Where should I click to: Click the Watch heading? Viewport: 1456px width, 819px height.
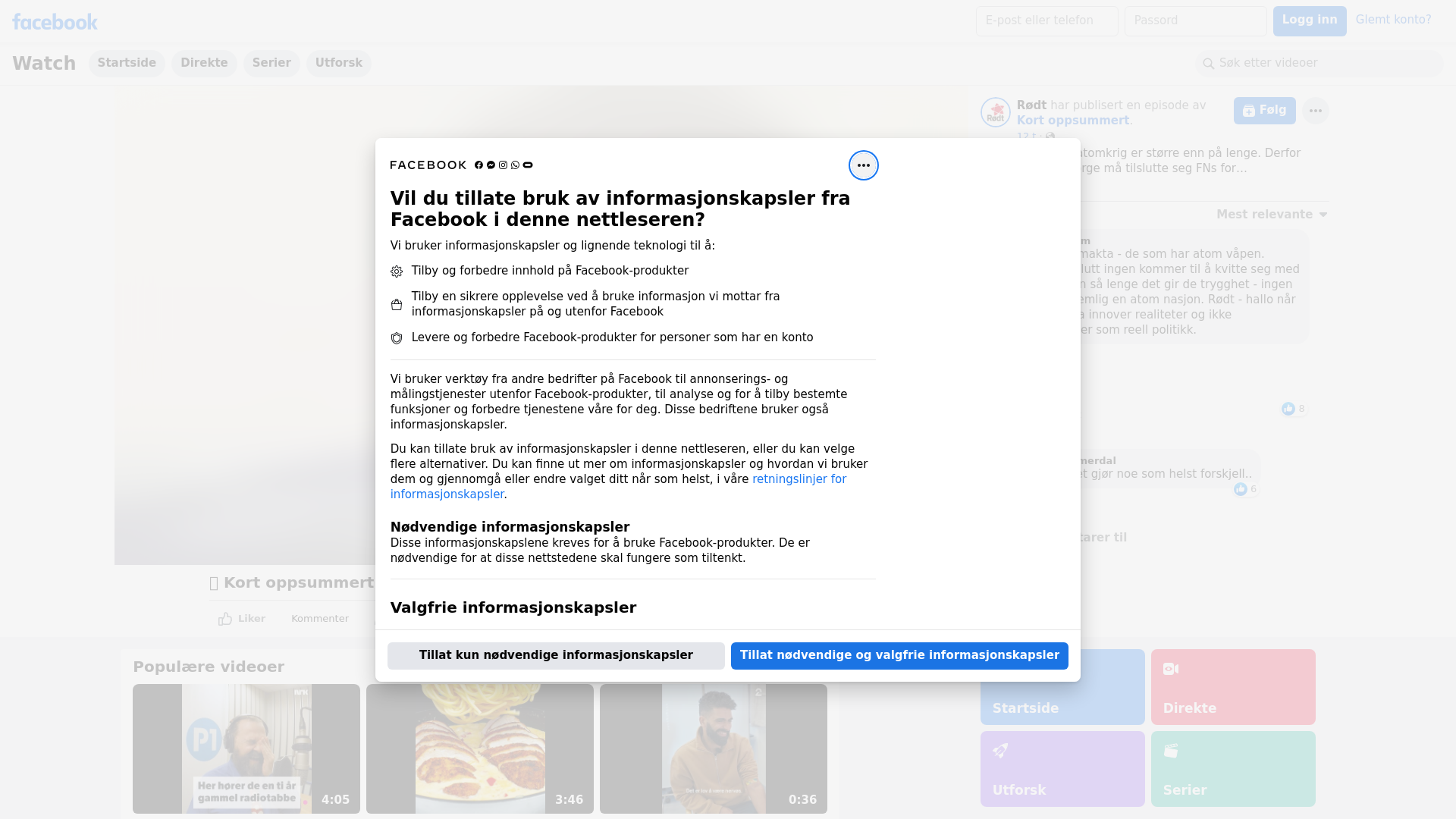coord(44,64)
